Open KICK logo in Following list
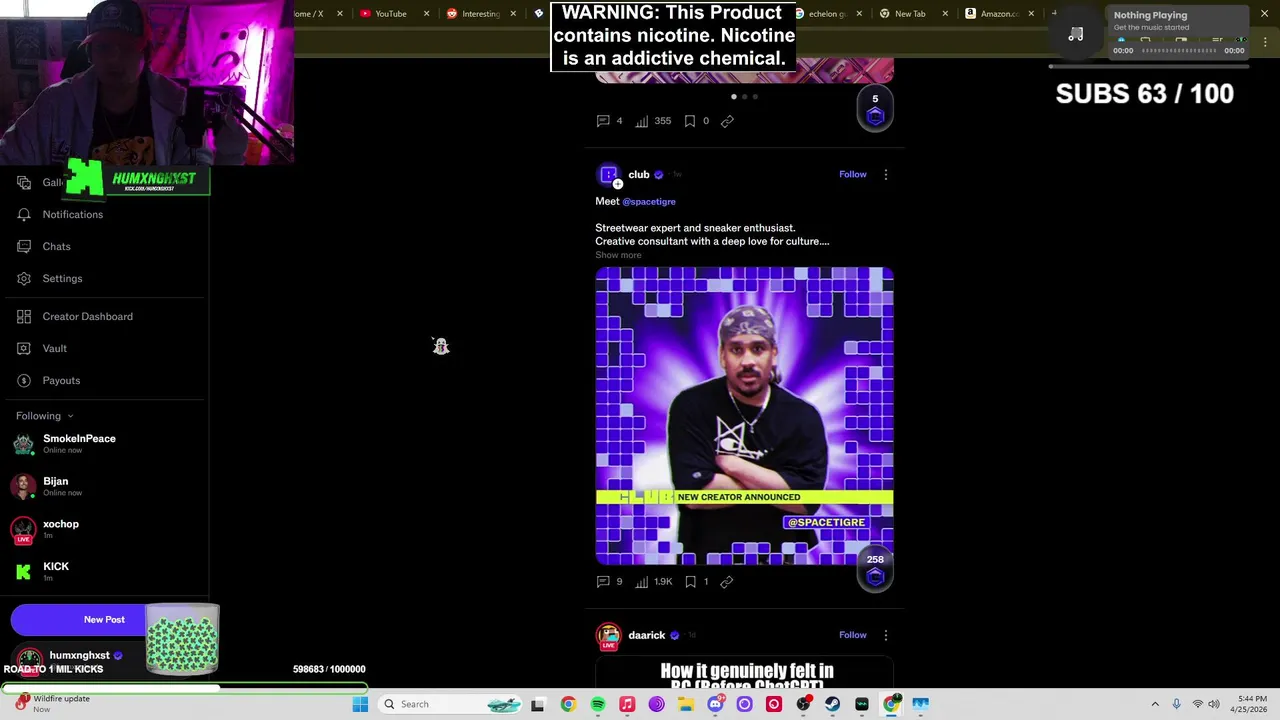The height and width of the screenshot is (720, 1280). 23,571
